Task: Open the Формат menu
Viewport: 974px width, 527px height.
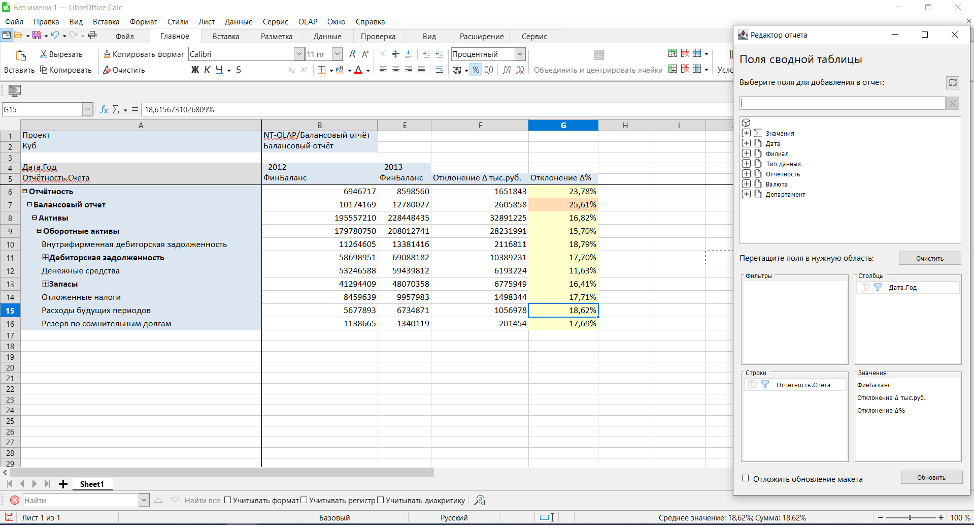Action: pyautogui.click(x=143, y=22)
